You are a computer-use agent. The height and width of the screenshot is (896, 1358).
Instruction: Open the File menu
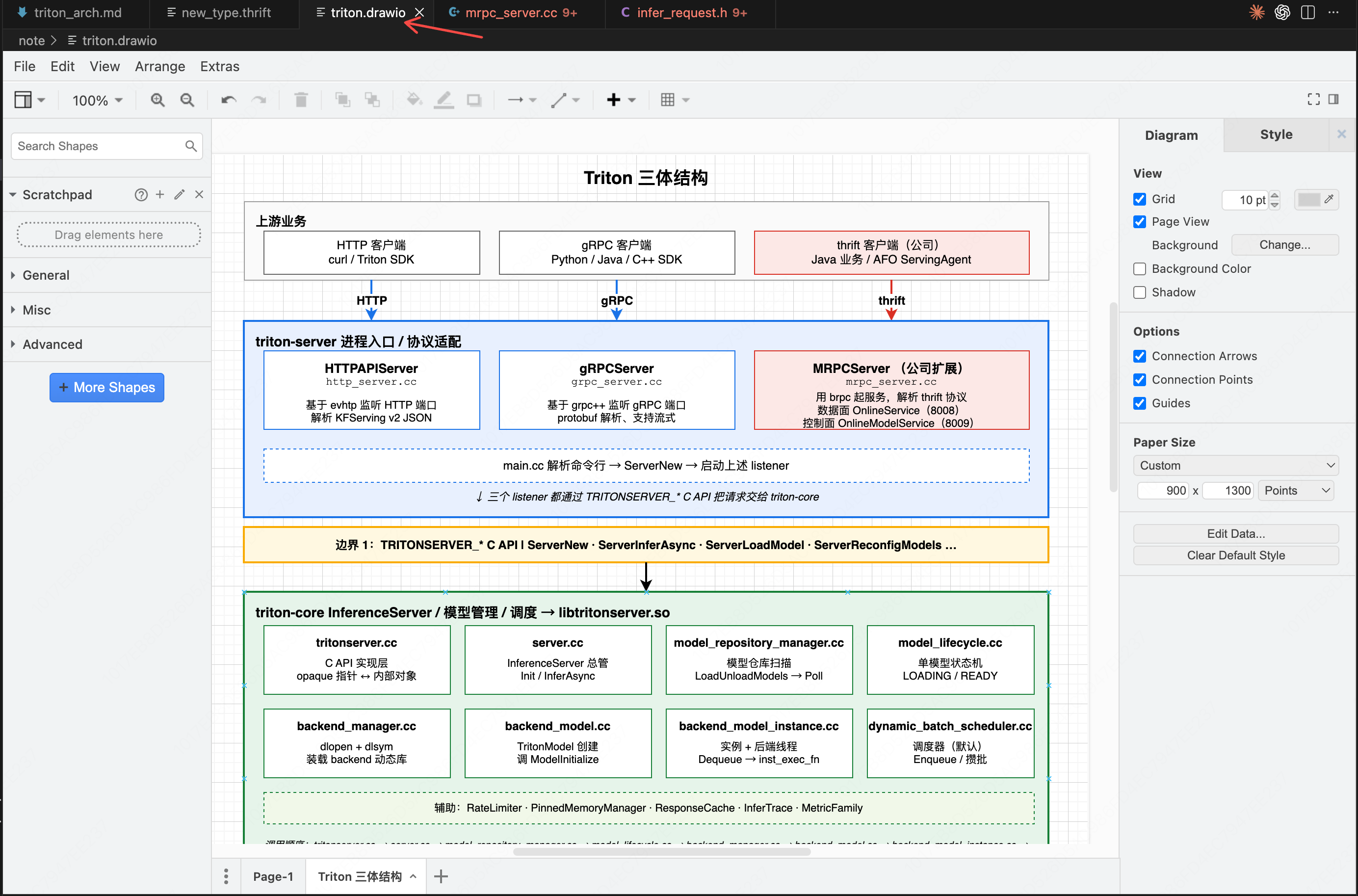coord(25,66)
